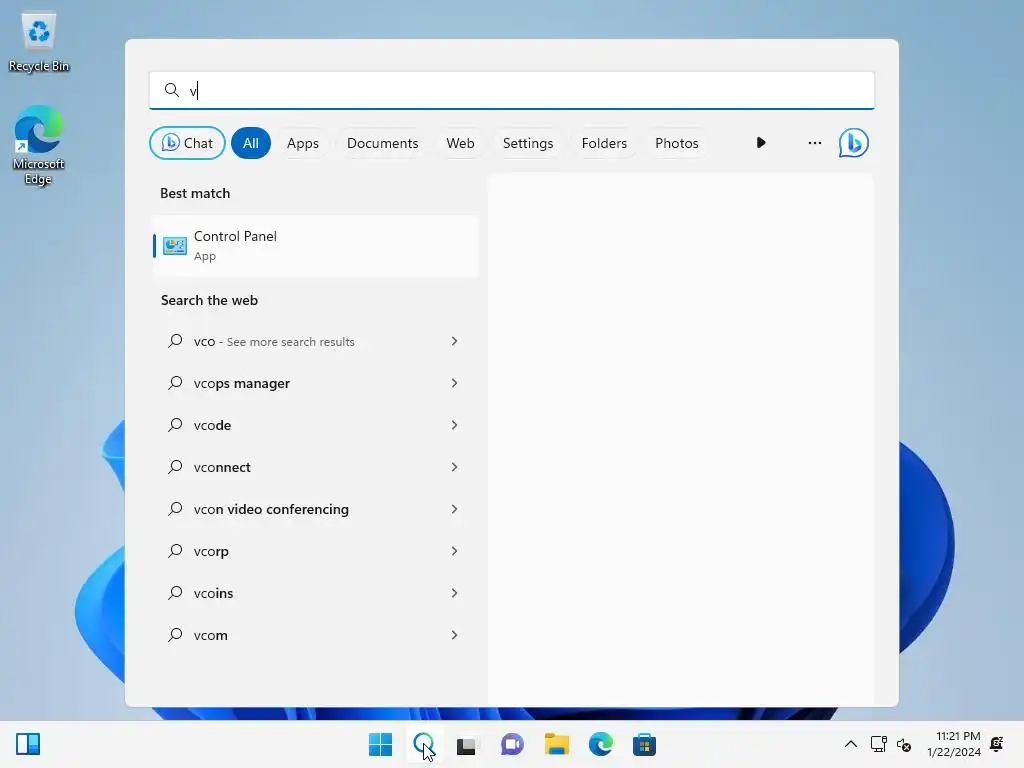This screenshot has width=1024, height=768.
Task: Select the vco see more search results
Action: [315, 342]
